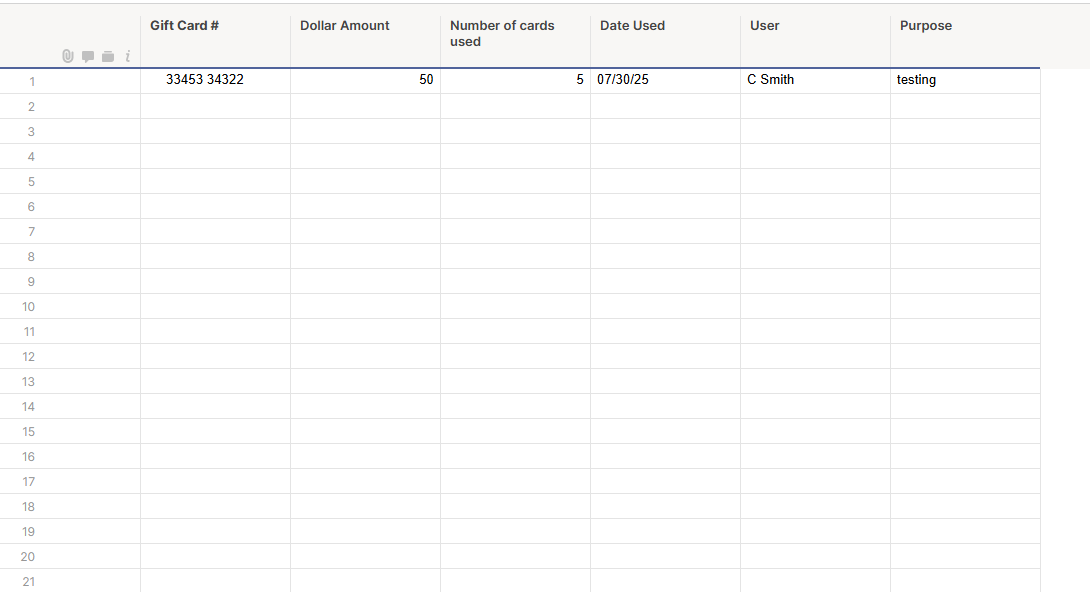Select row number 17
Screen dimensions: 1090x592
coord(29,482)
